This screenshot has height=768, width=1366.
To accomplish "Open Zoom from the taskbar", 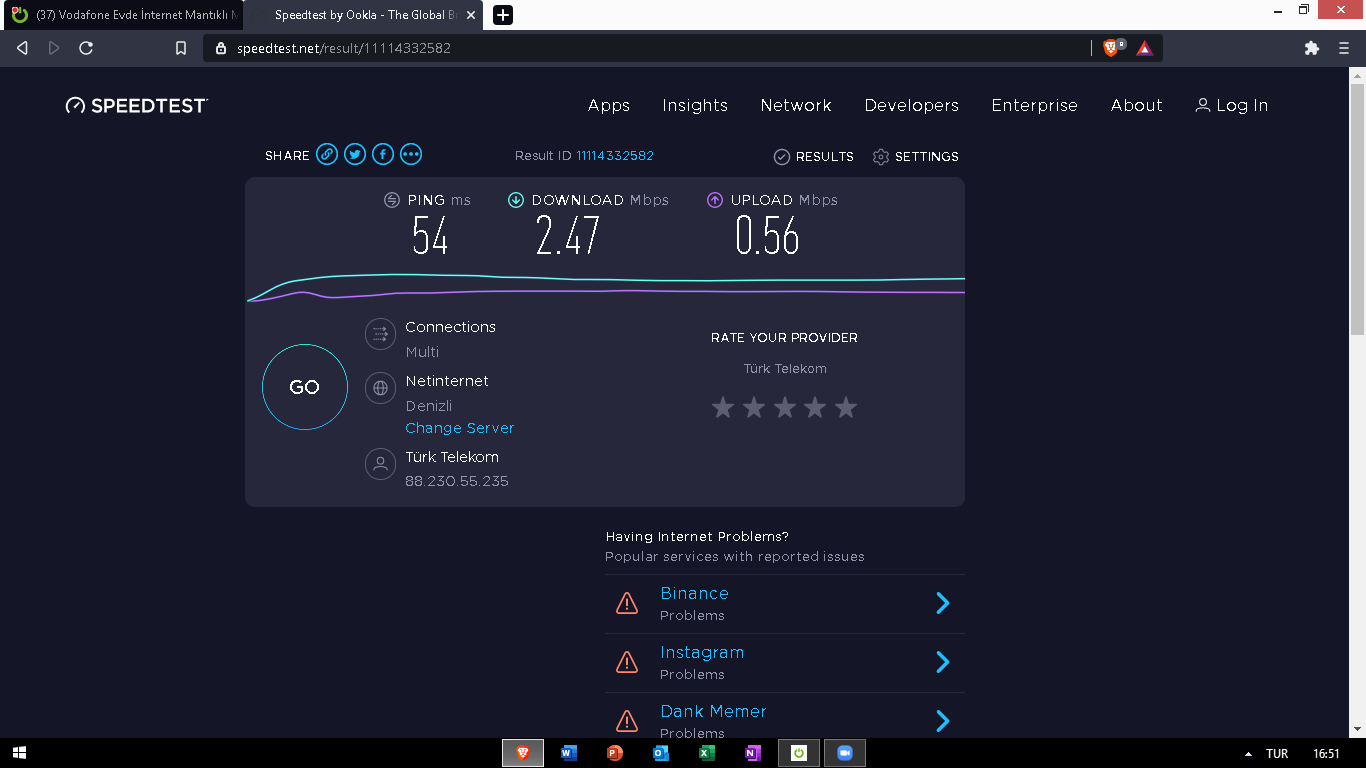I will (845, 753).
